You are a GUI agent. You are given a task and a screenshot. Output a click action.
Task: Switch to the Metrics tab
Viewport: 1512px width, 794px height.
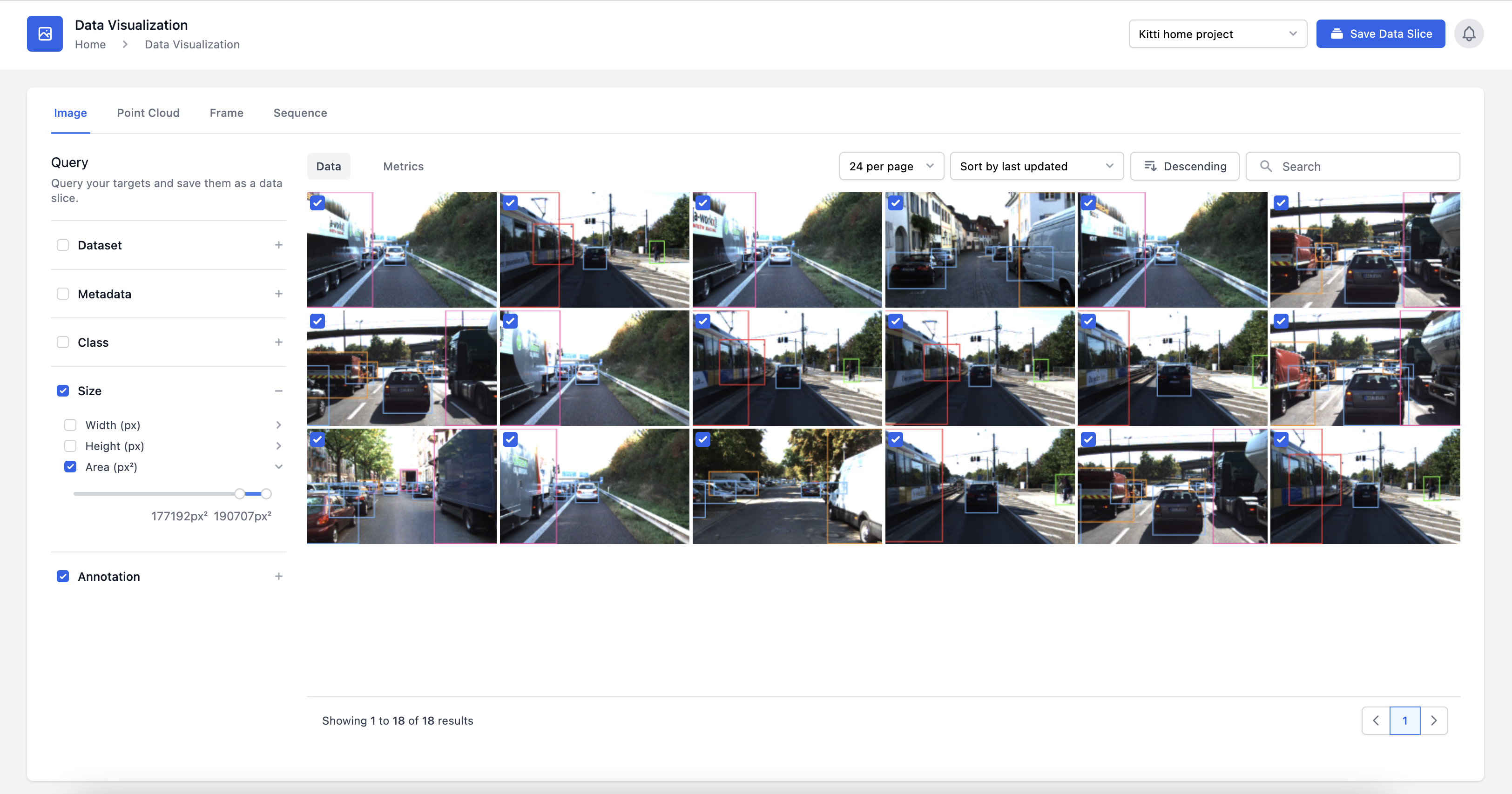pyautogui.click(x=403, y=166)
